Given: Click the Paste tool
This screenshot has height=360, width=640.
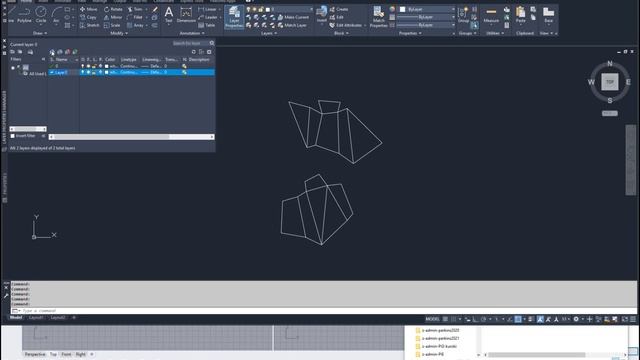Looking at the screenshot, I should [520, 15].
